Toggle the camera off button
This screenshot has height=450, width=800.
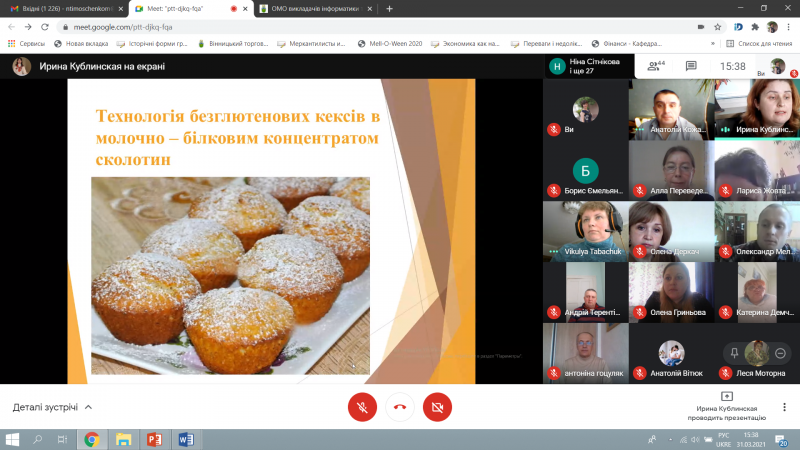pyautogui.click(x=437, y=407)
